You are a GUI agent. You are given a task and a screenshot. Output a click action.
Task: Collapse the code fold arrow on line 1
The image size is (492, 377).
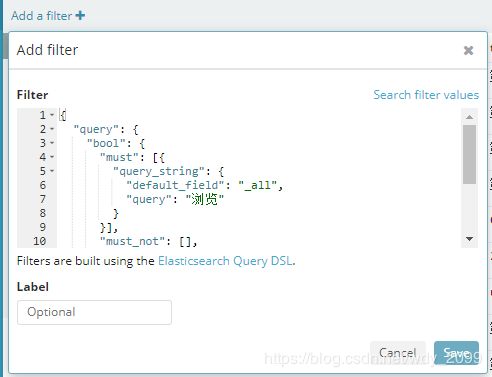tap(52, 115)
